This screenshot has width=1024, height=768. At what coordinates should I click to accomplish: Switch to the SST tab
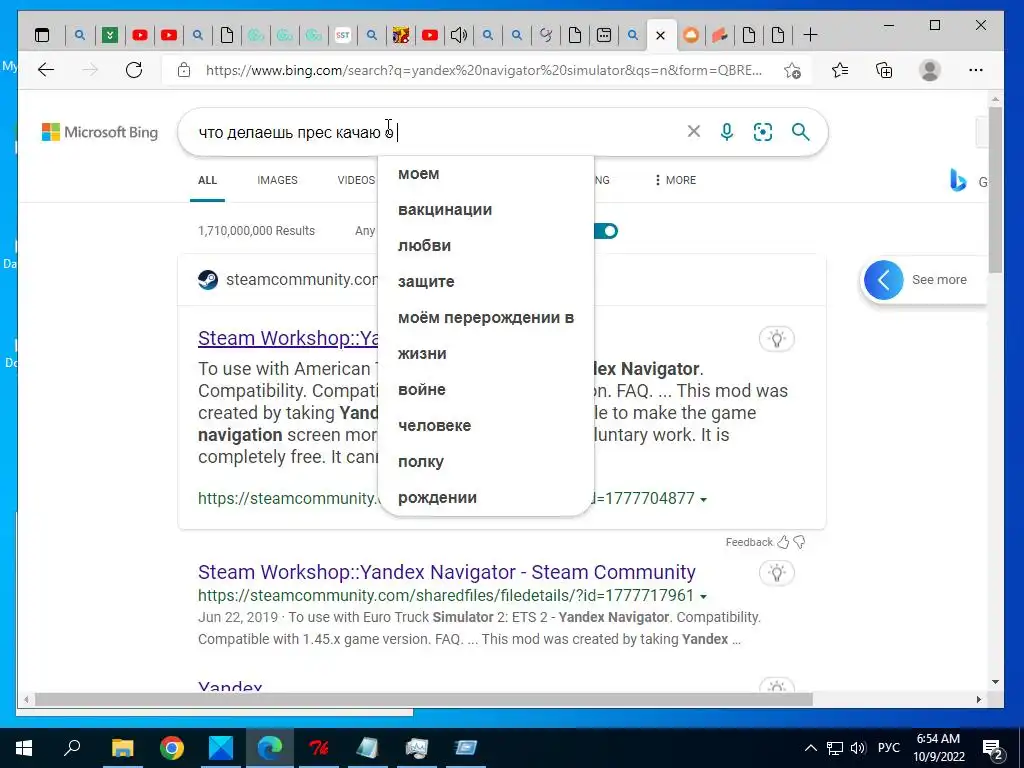[x=343, y=35]
